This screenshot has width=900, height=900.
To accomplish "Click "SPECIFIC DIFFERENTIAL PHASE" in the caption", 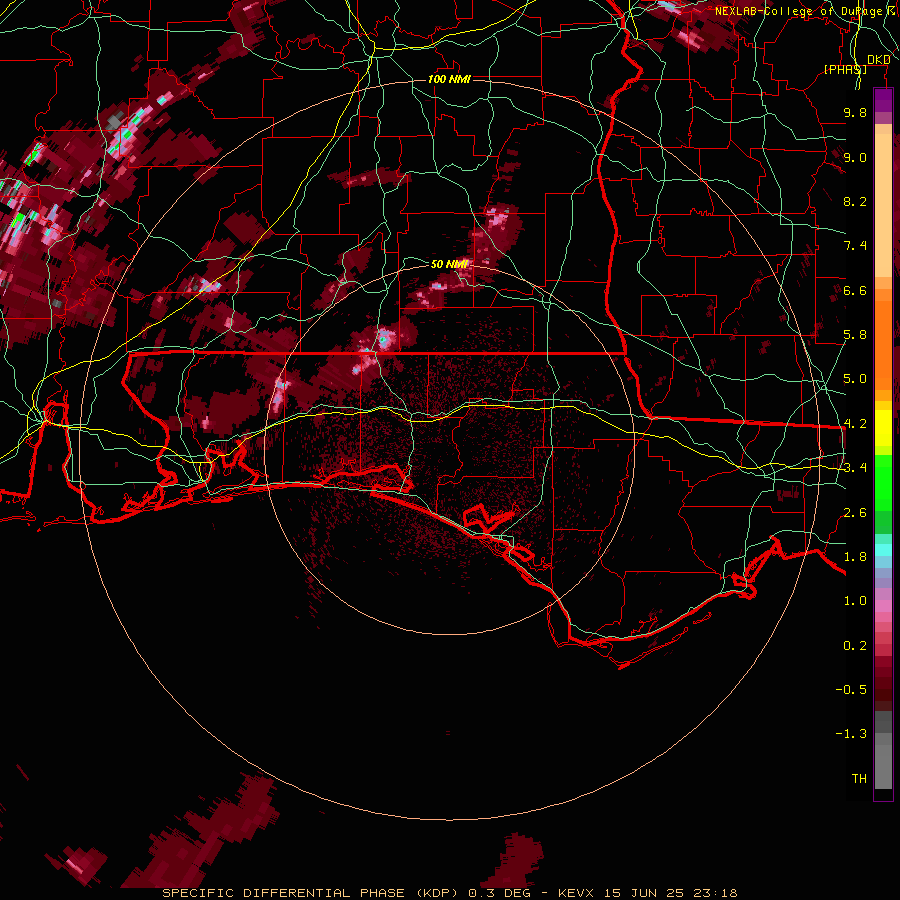I will tap(285, 893).
